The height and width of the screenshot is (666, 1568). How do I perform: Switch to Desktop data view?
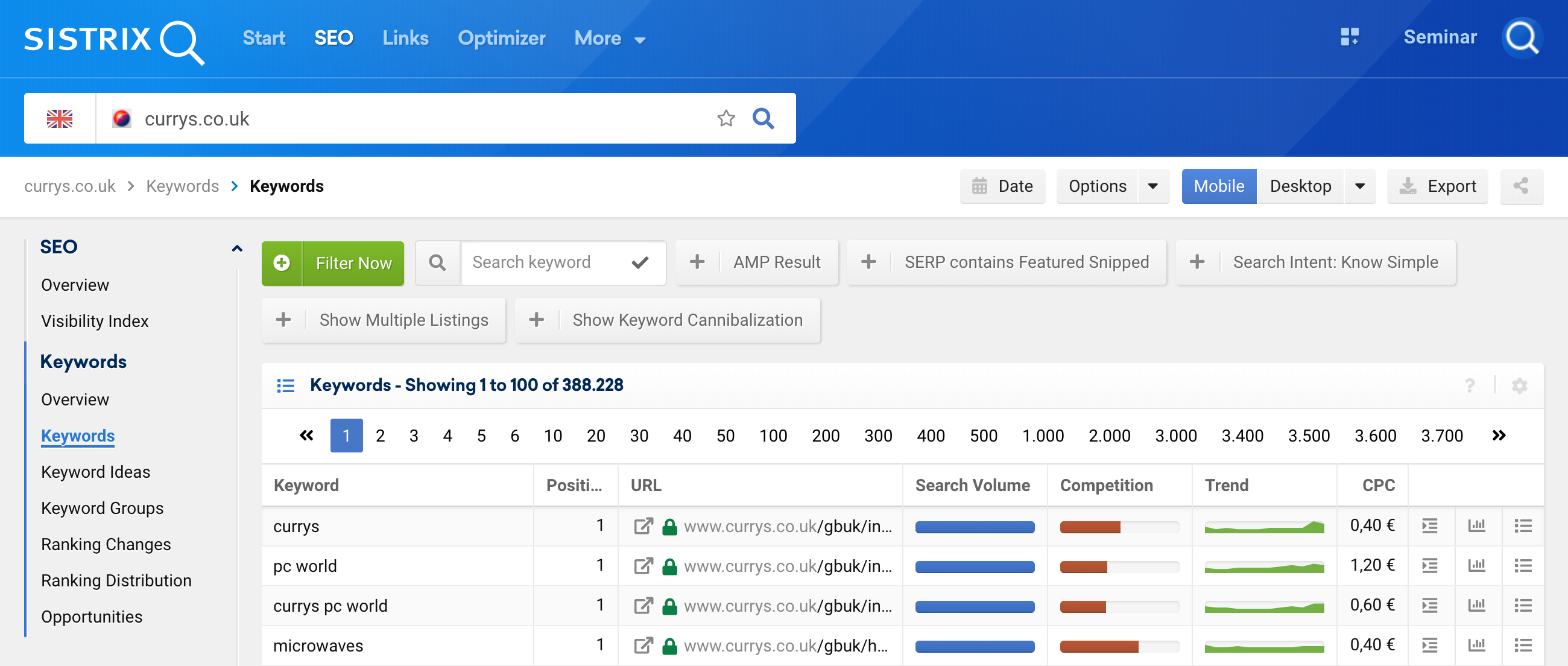(x=1300, y=186)
